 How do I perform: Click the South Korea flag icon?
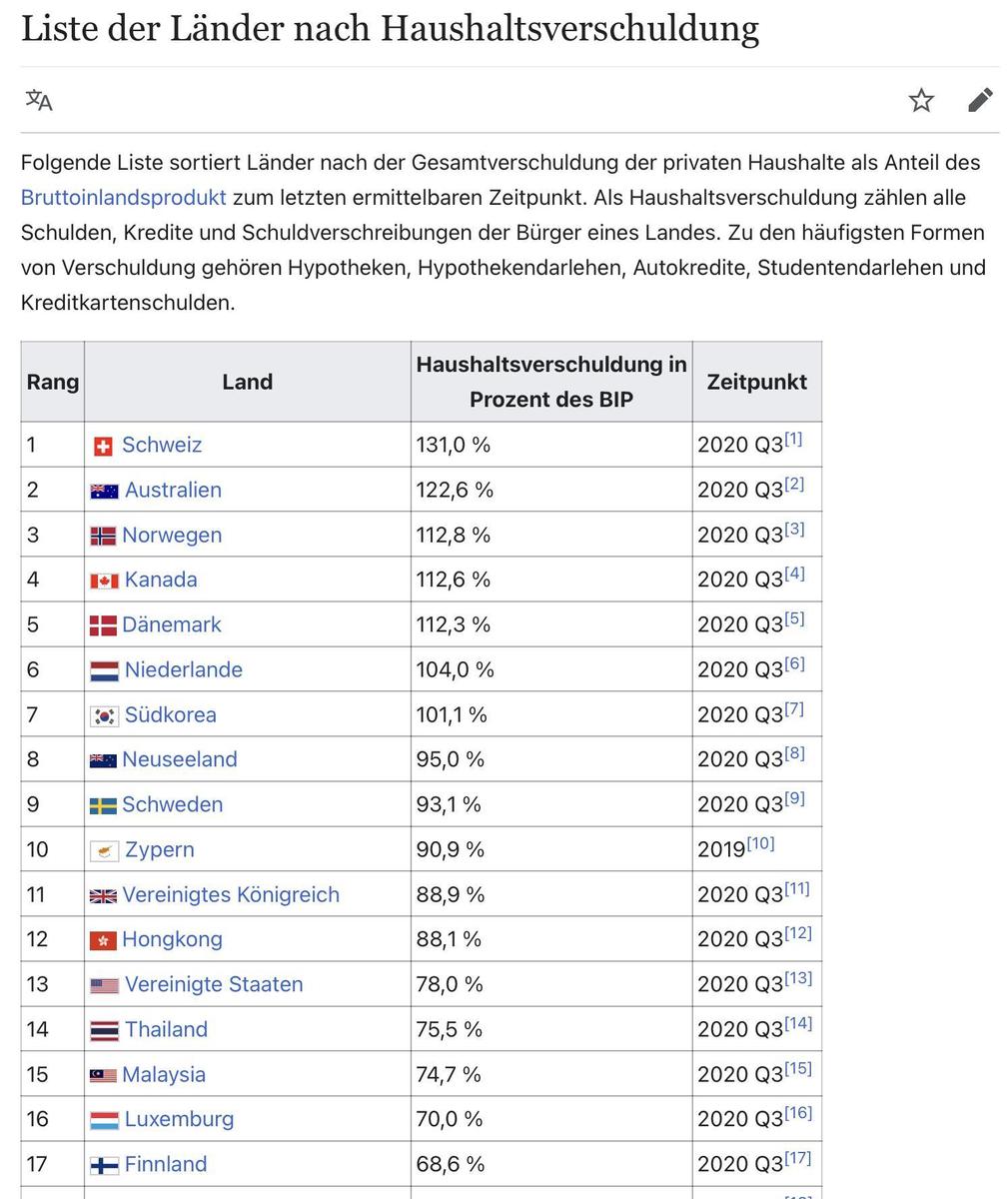click(104, 715)
